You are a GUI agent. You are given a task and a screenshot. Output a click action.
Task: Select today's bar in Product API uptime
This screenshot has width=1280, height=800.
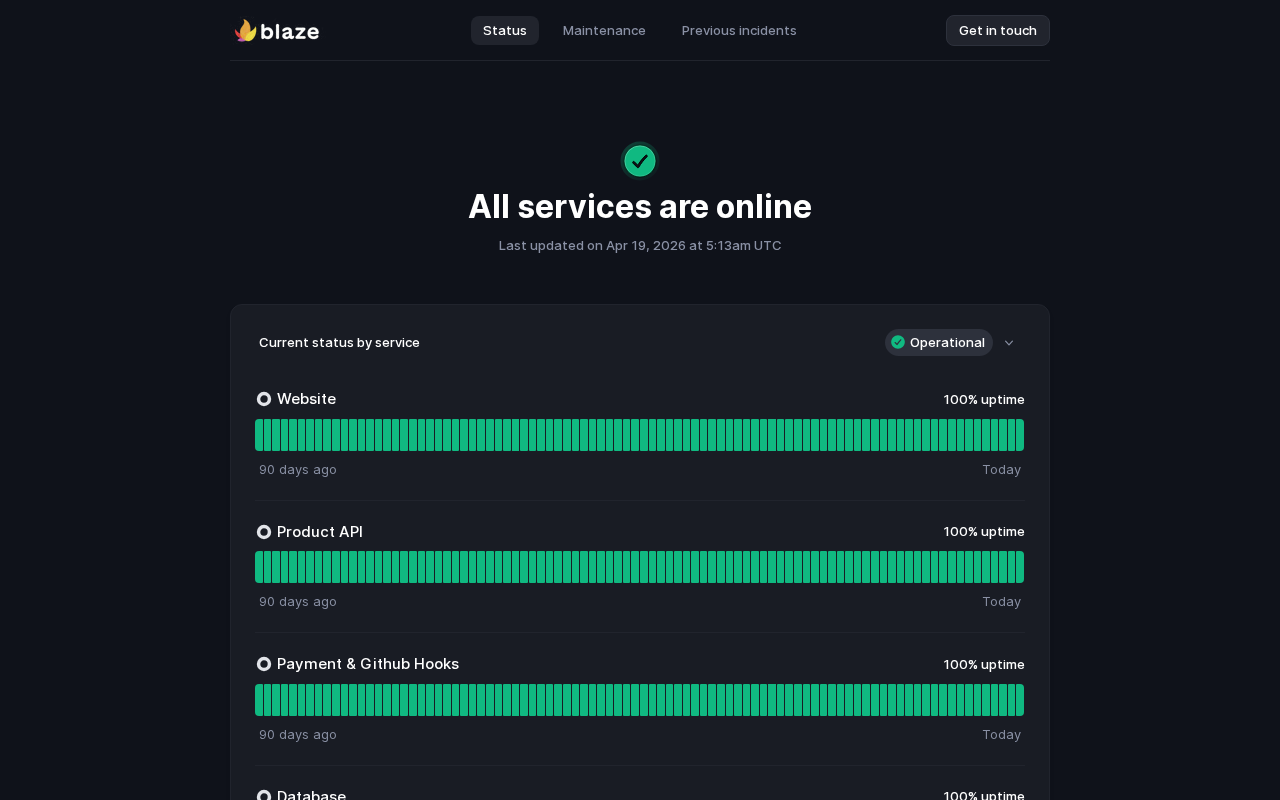pyautogui.click(x=1019, y=567)
